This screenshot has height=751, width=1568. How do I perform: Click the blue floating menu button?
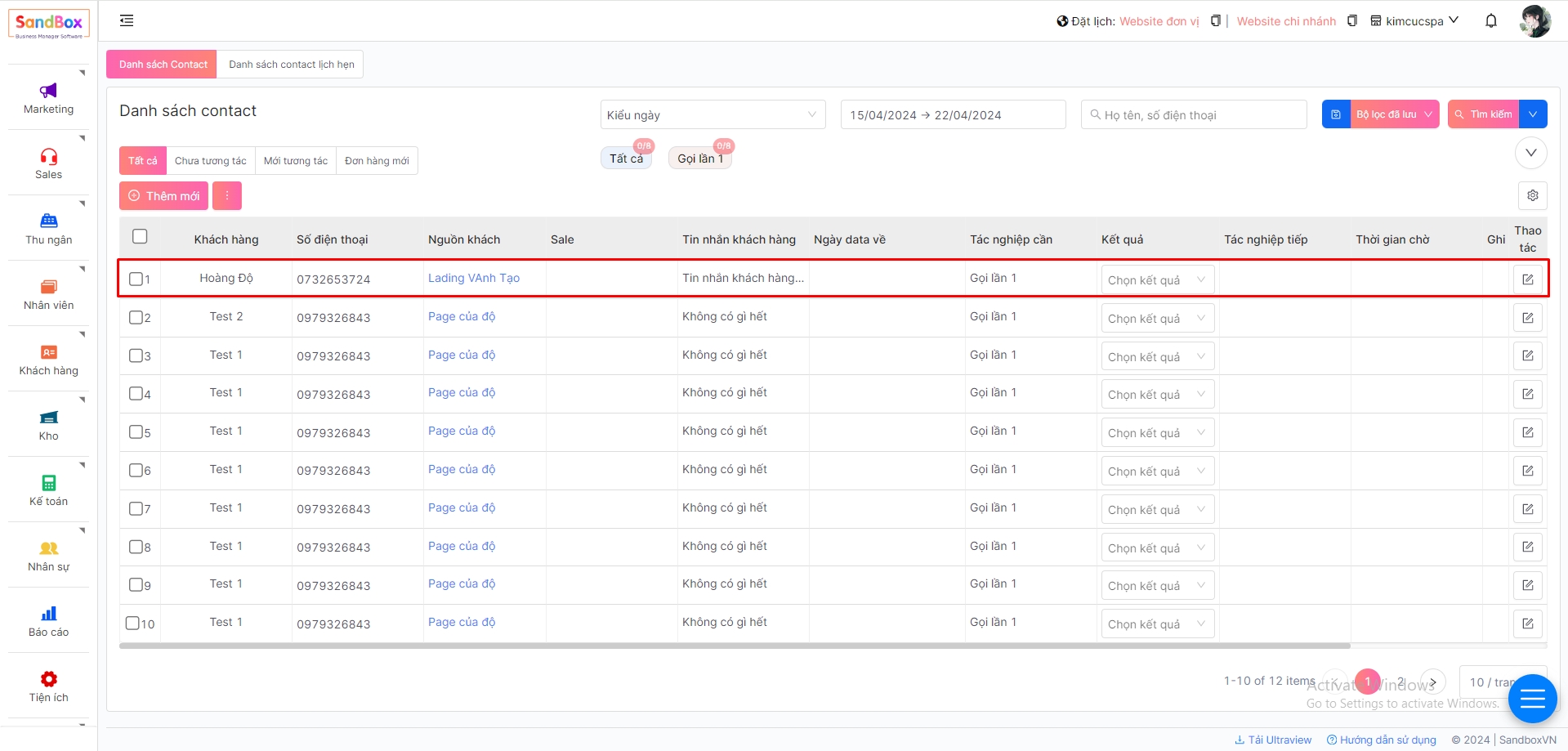pyautogui.click(x=1532, y=699)
